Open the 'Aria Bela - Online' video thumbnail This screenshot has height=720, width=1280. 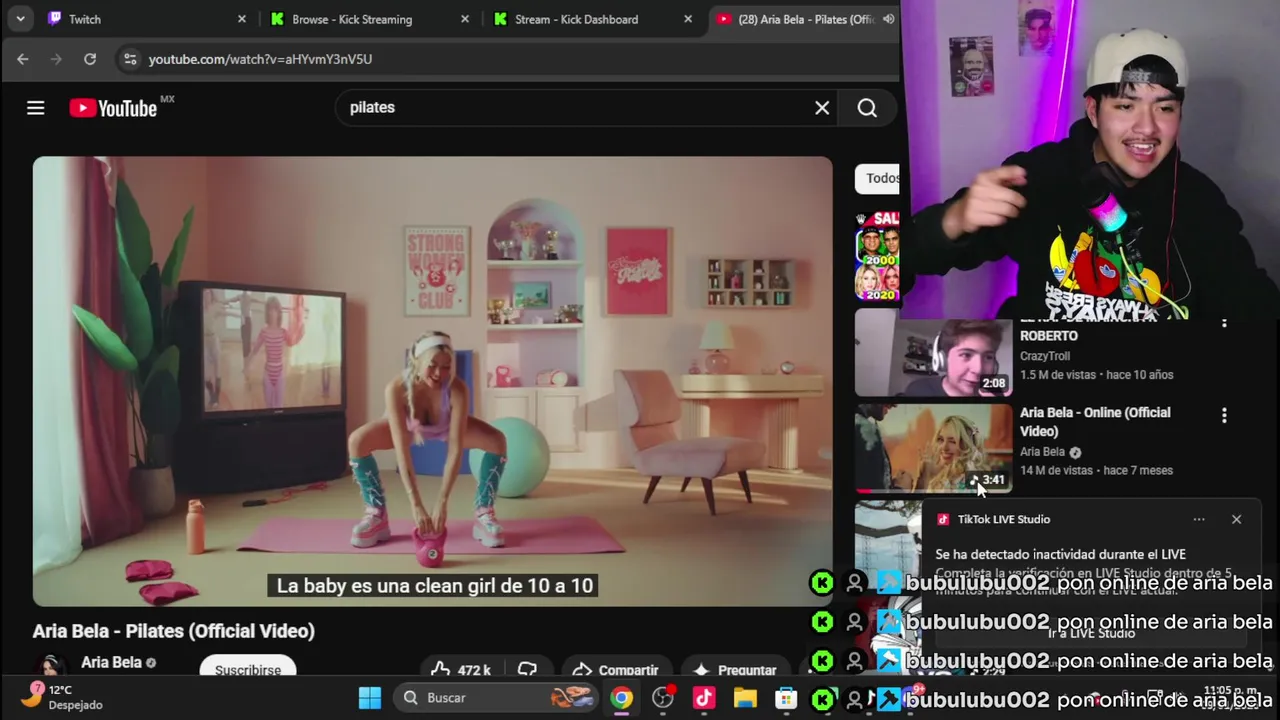click(x=934, y=448)
